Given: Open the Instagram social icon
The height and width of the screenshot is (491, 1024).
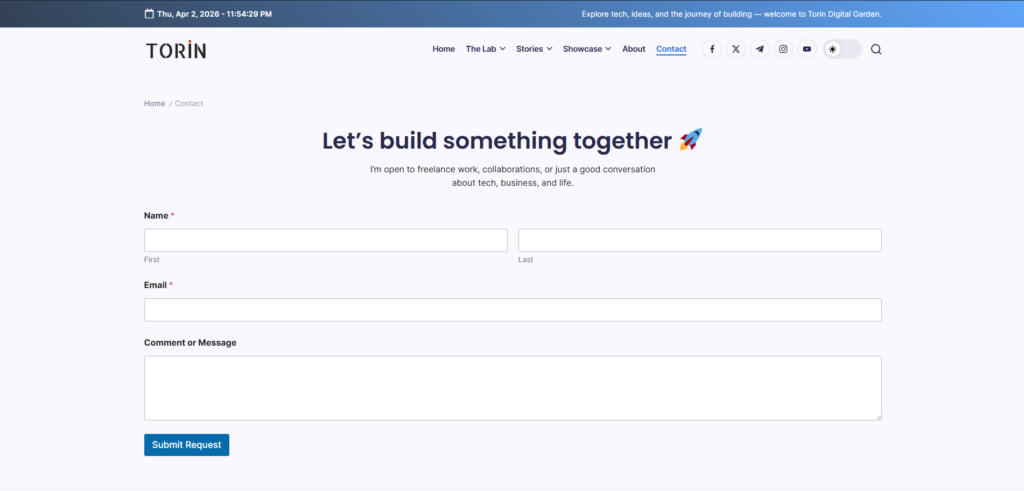Looking at the screenshot, I should (783, 49).
